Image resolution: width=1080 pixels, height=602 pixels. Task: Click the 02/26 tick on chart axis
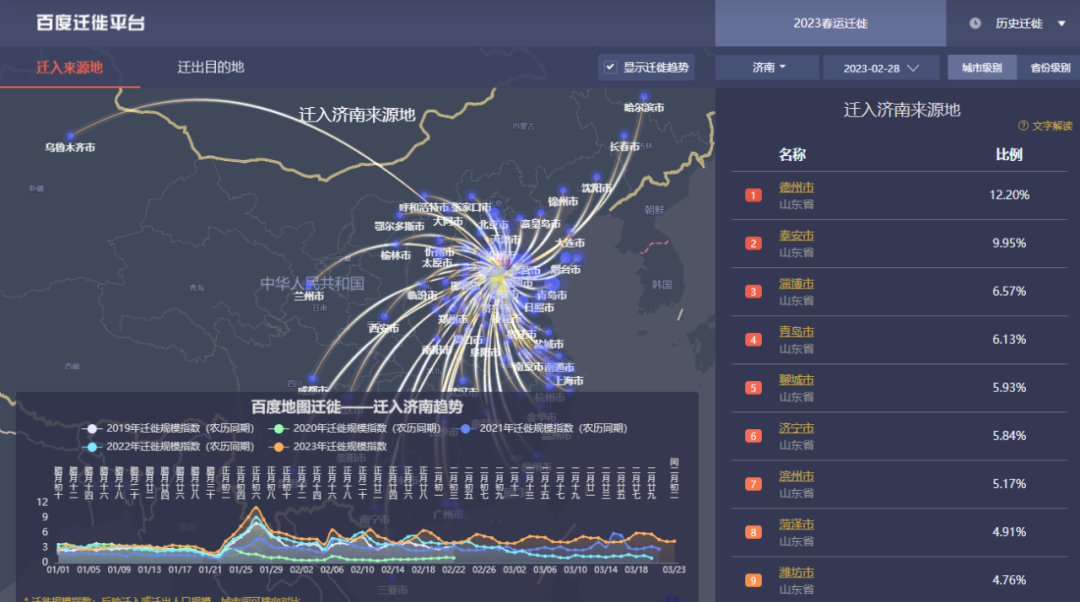[x=484, y=570]
